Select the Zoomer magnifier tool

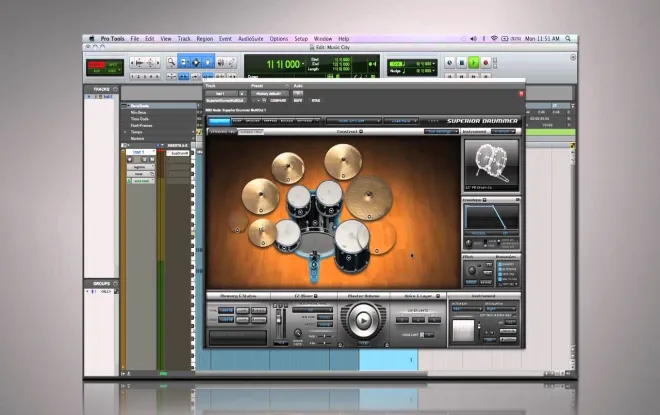[171, 63]
